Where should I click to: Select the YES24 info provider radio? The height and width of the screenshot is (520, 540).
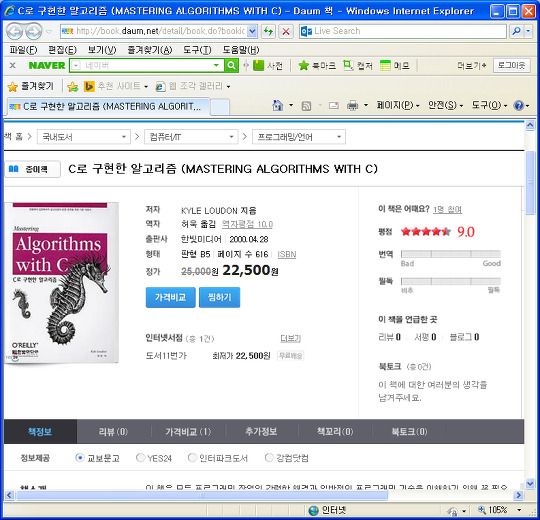click(140, 458)
